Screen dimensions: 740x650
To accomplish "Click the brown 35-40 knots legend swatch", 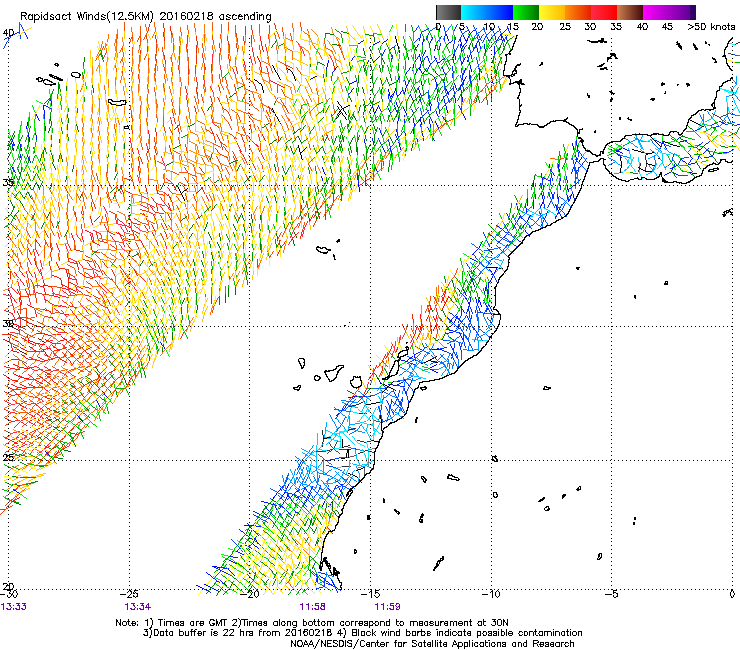I will point(630,12).
